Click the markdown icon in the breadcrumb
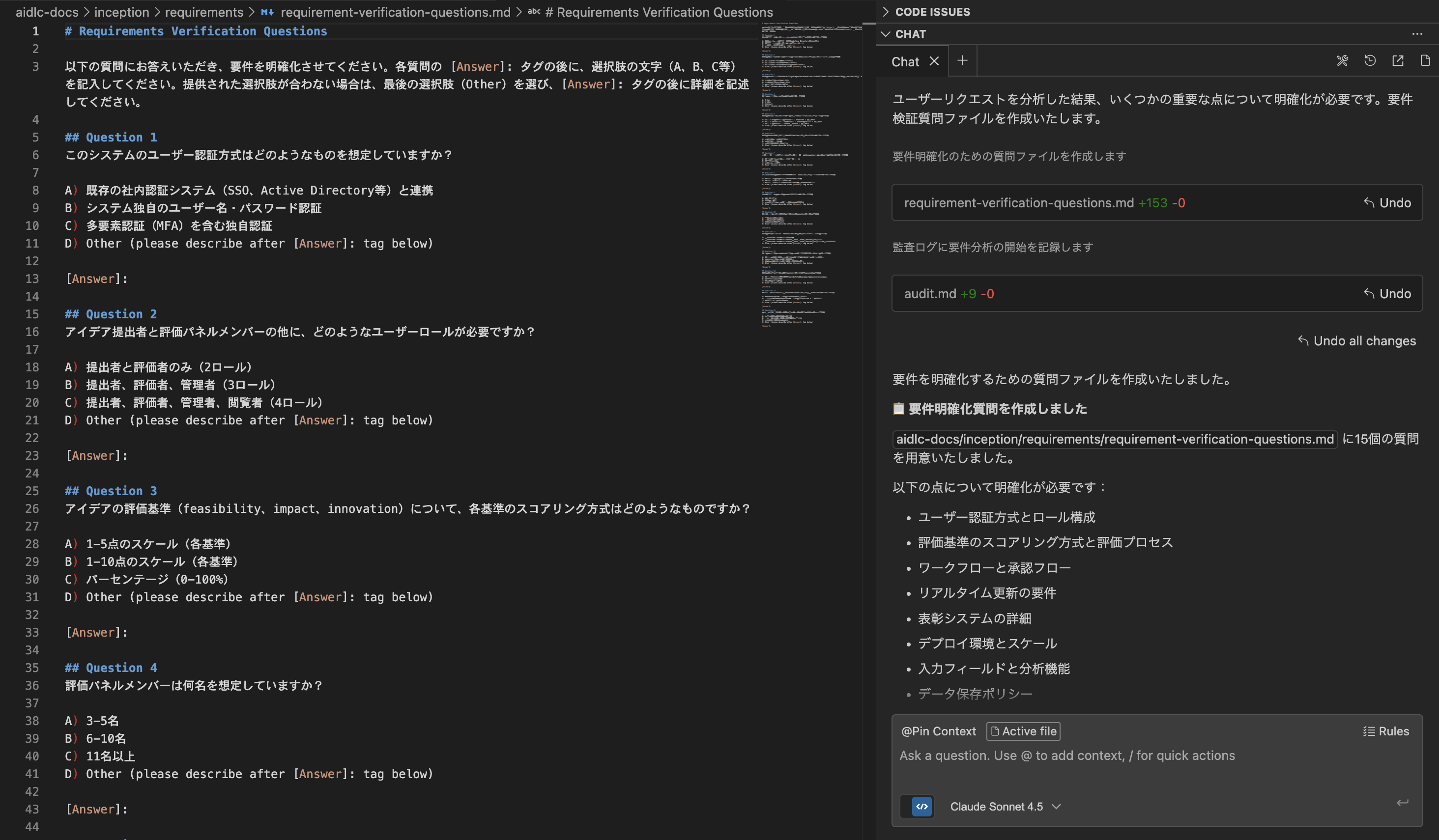This screenshot has height=840, width=1439. pyautogui.click(x=267, y=11)
